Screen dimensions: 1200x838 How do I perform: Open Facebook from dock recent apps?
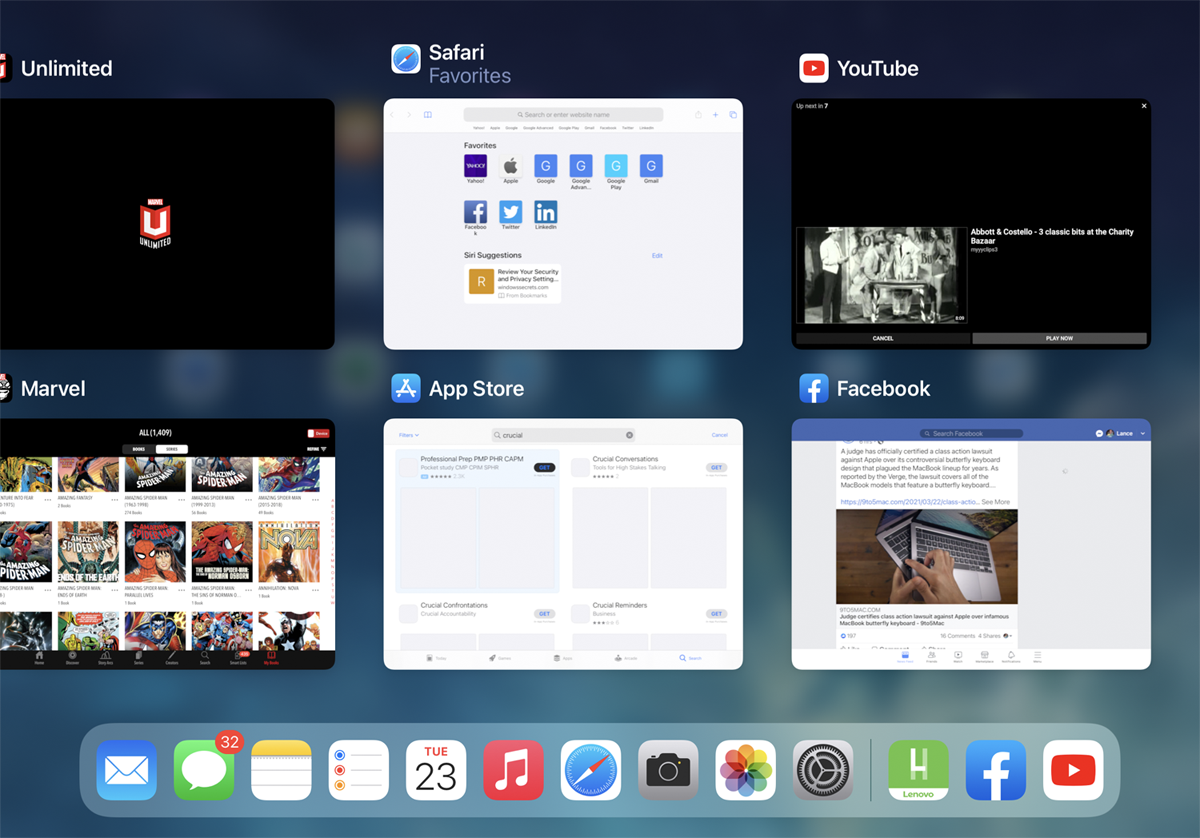996,770
